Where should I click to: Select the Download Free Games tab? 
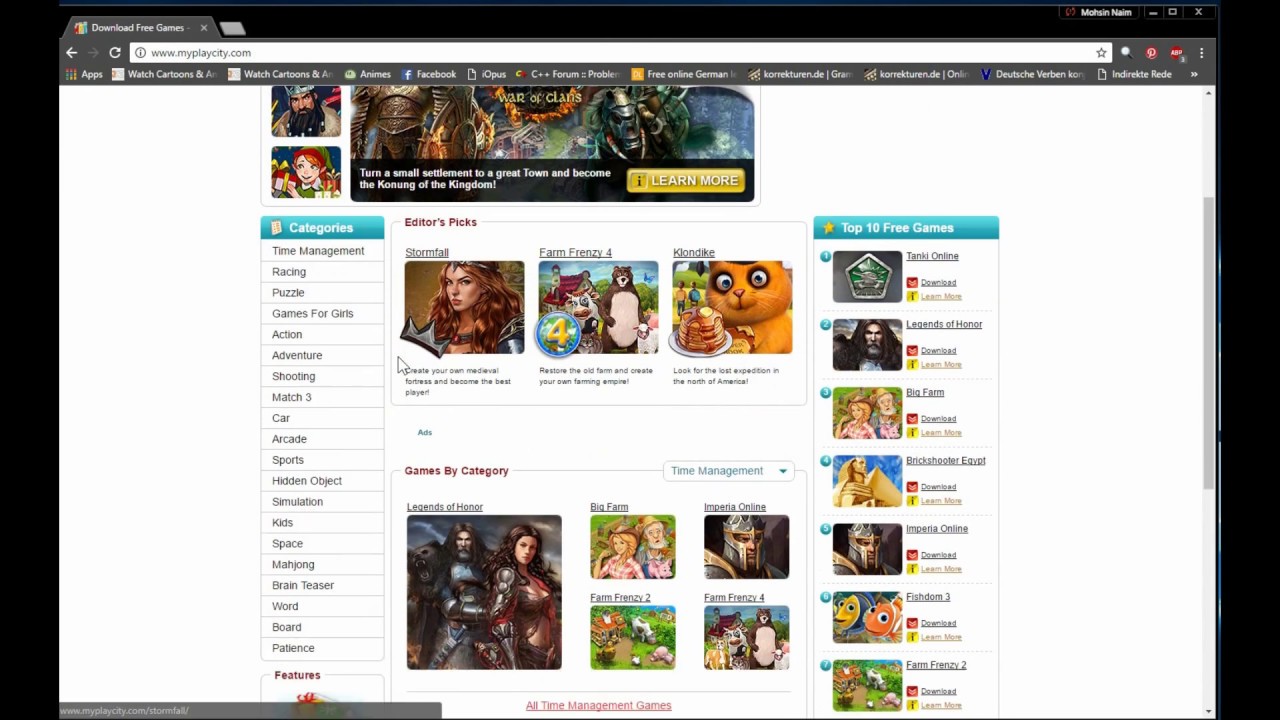[138, 28]
